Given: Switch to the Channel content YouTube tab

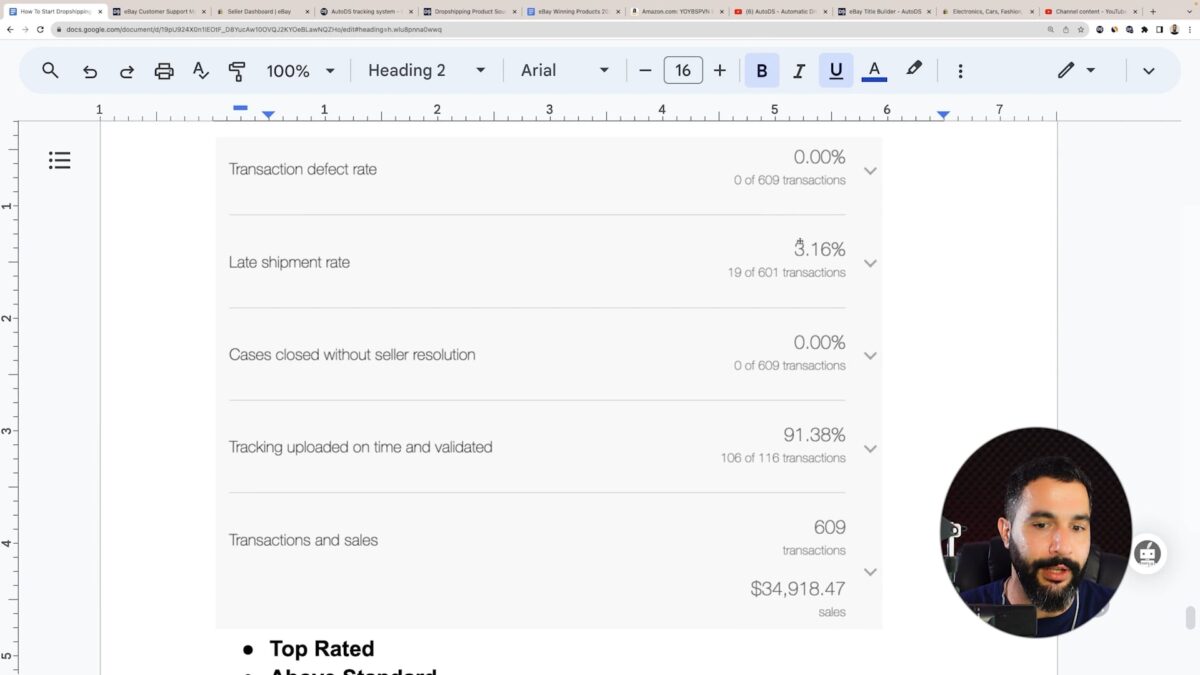Looking at the screenshot, I should tap(1089, 11).
